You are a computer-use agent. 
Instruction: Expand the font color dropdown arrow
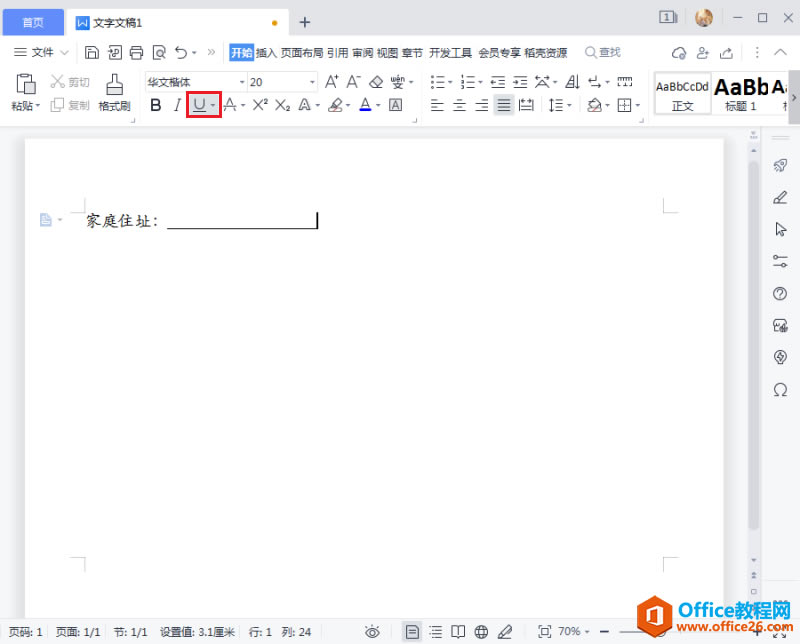pyautogui.click(x=378, y=106)
